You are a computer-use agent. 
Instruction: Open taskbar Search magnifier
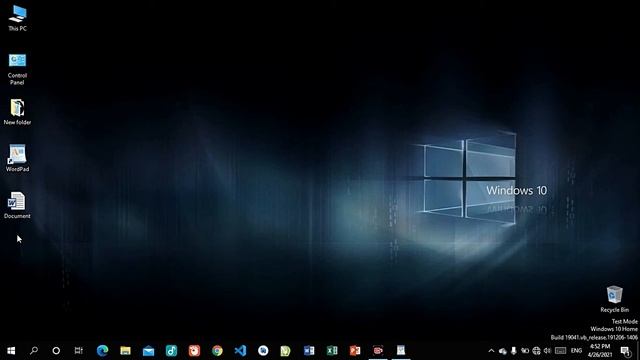[x=34, y=350]
